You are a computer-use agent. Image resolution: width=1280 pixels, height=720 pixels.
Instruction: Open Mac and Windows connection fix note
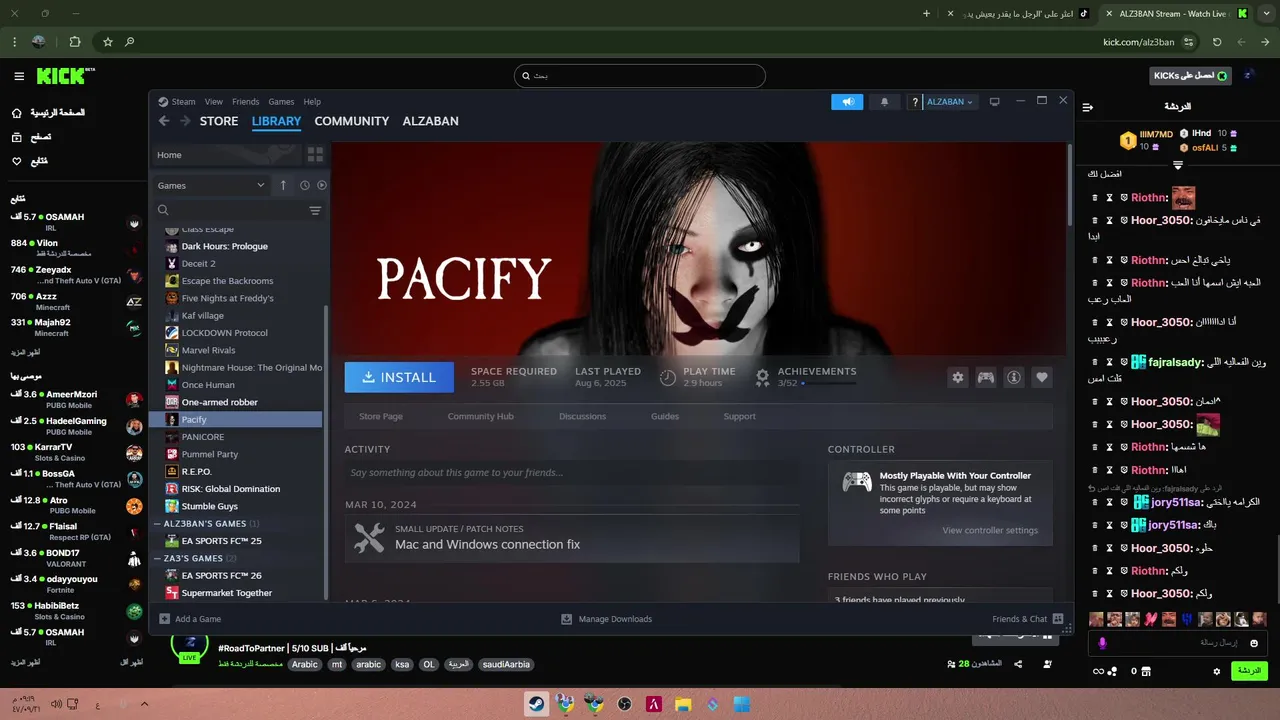(x=572, y=538)
